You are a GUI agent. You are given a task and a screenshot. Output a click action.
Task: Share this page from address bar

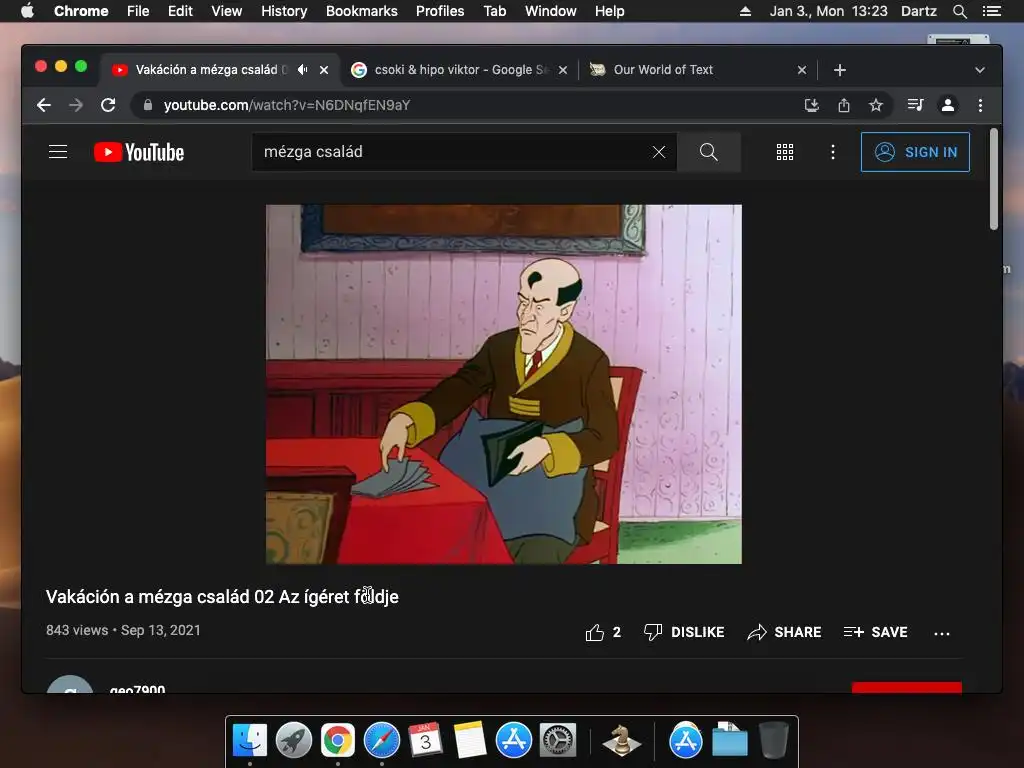[x=844, y=105]
